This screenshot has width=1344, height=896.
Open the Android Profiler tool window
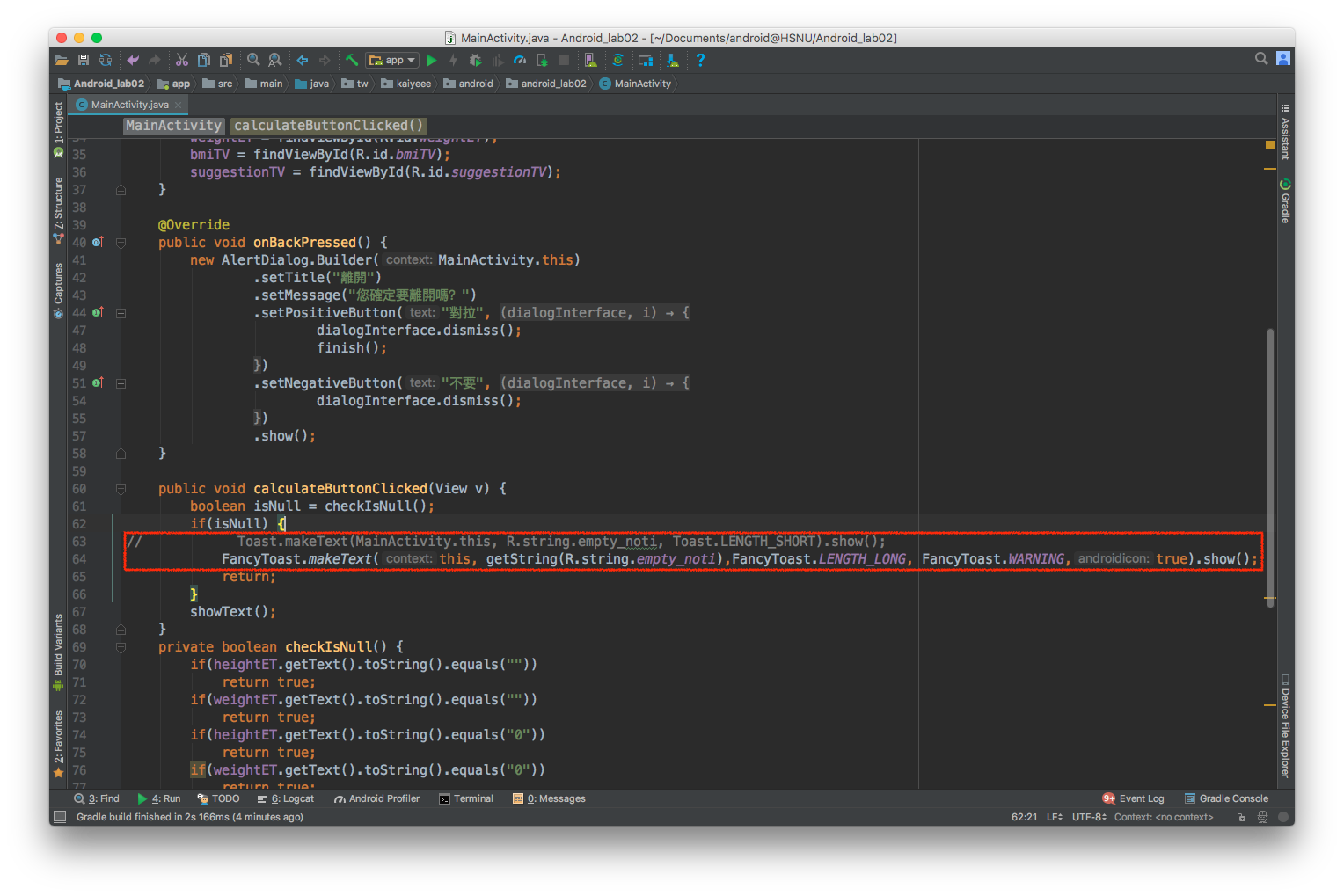tap(376, 798)
